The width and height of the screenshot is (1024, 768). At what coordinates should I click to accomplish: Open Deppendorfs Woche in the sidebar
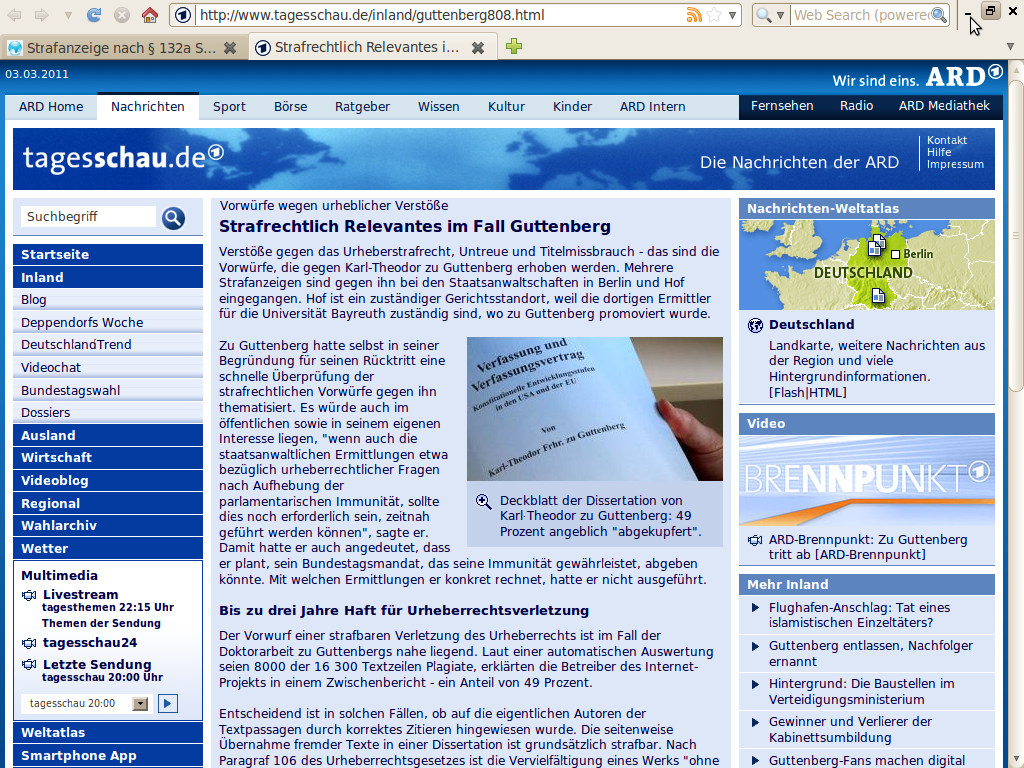click(108, 323)
